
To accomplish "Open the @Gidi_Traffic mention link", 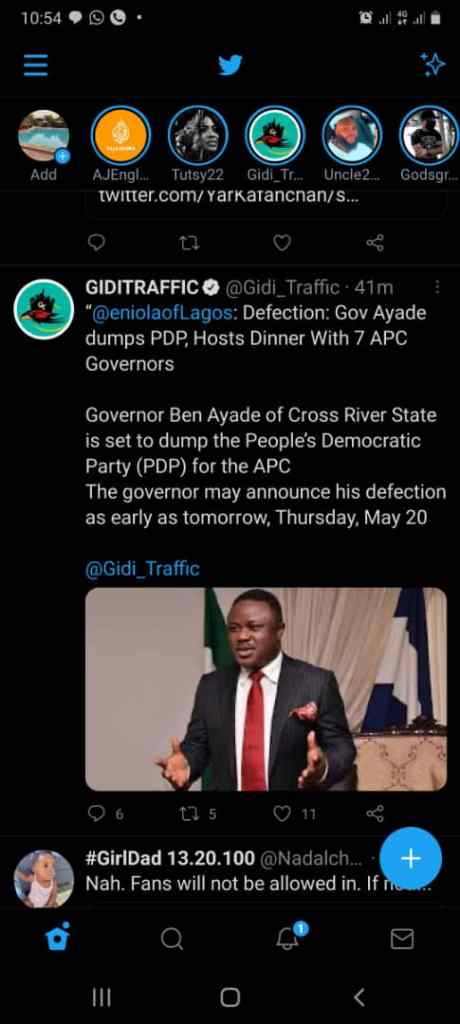I will click(x=142, y=569).
